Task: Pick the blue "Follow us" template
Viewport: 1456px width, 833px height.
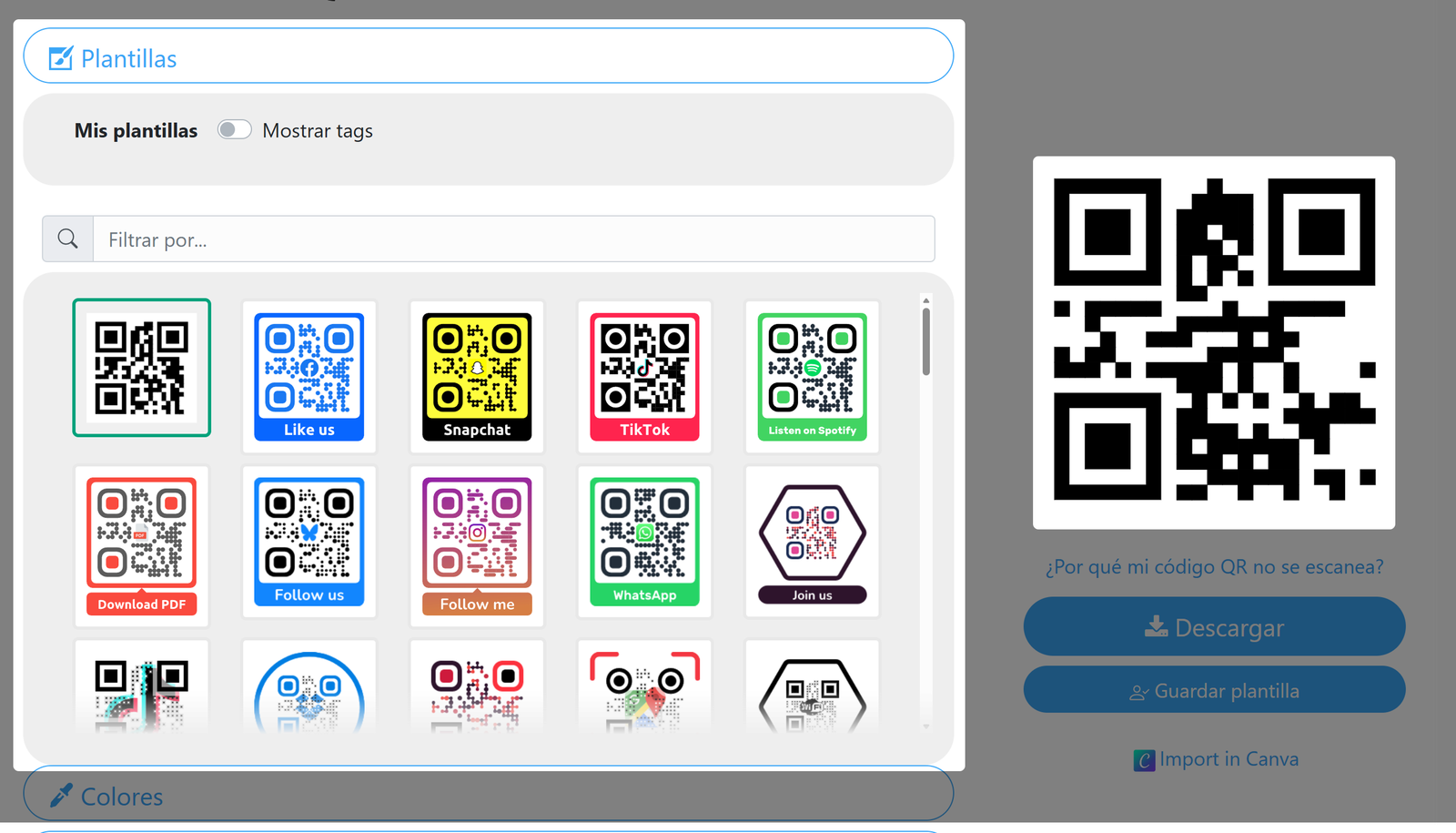Action: pyautogui.click(x=309, y=542)
